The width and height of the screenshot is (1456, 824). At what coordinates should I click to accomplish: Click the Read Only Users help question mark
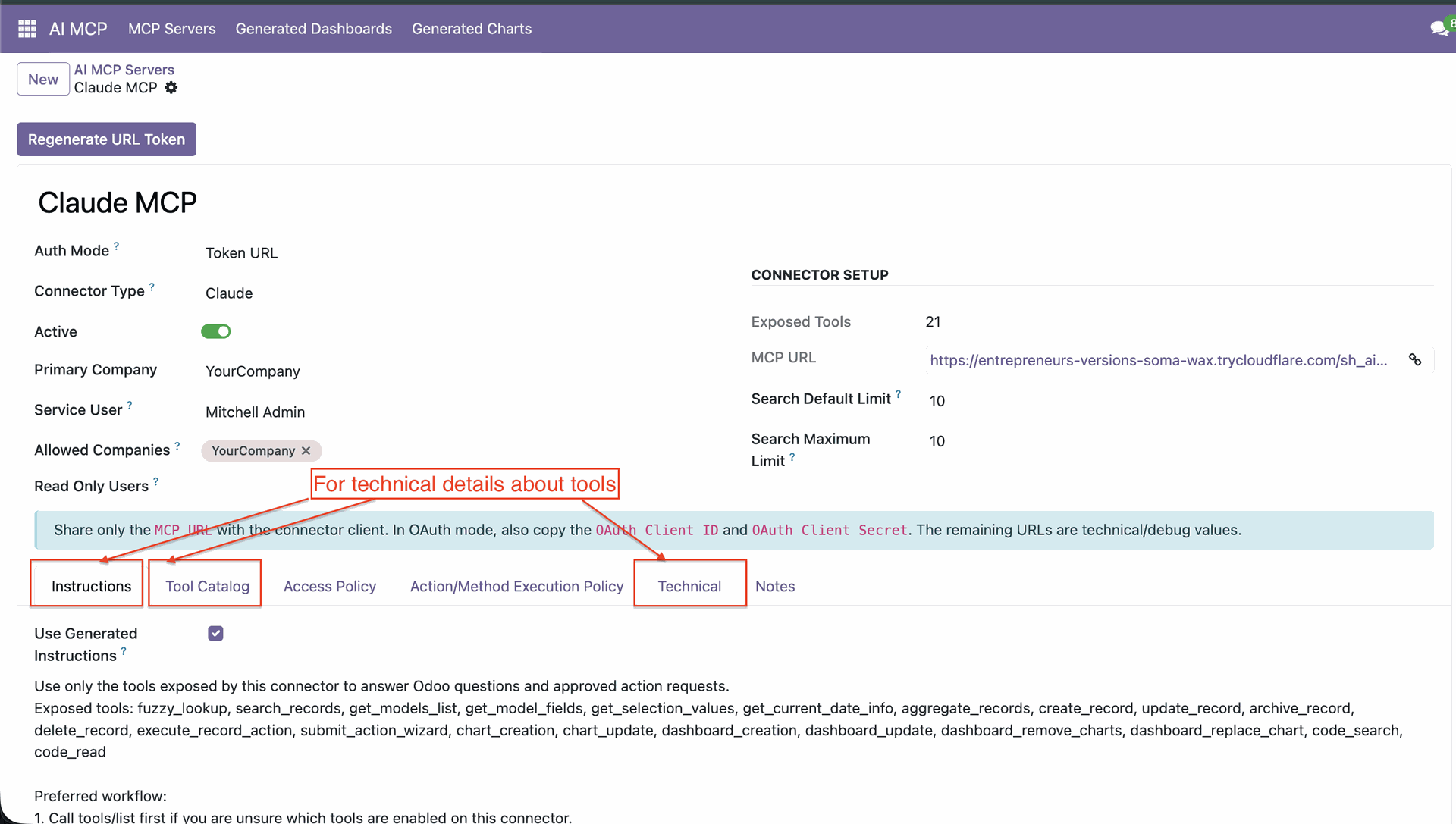156,481
